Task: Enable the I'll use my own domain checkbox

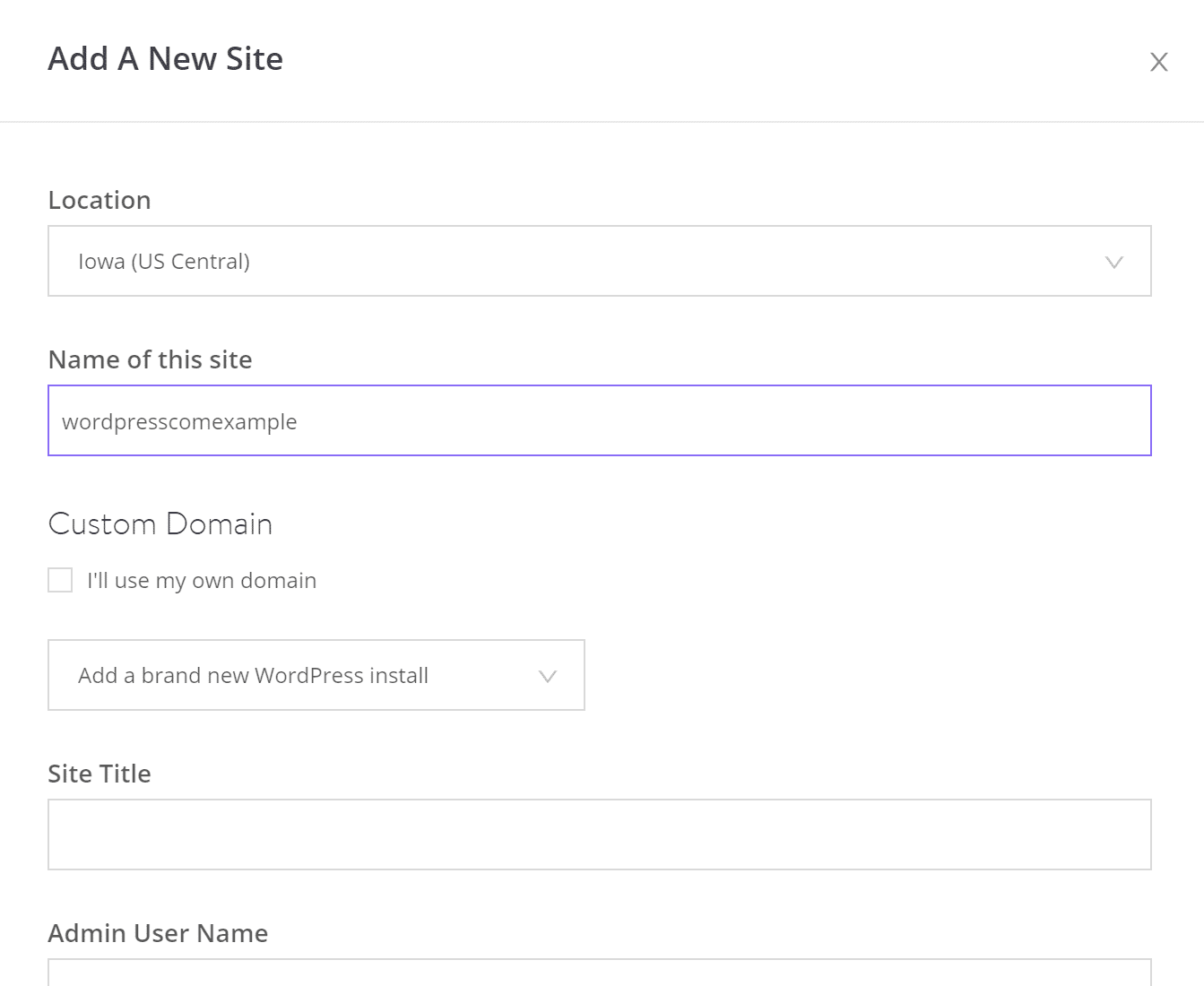Action: (x=59, y=580)
